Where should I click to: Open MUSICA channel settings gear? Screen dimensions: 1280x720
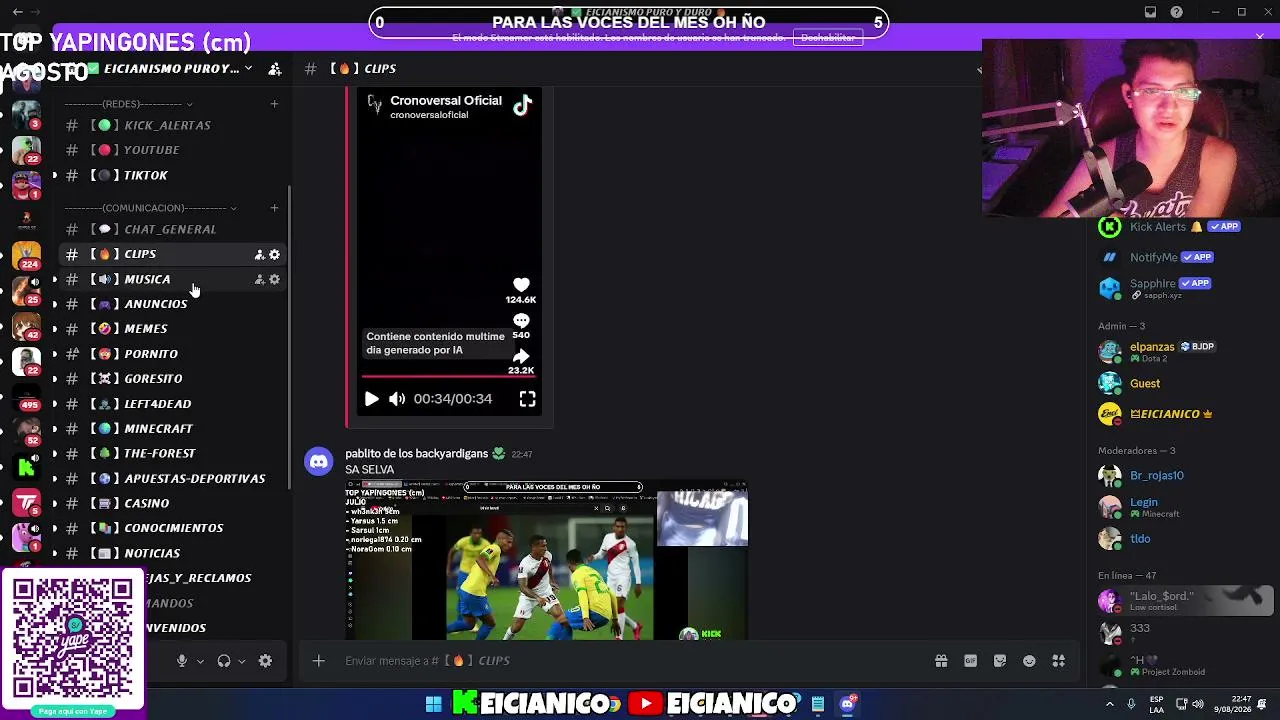point(275,280)
